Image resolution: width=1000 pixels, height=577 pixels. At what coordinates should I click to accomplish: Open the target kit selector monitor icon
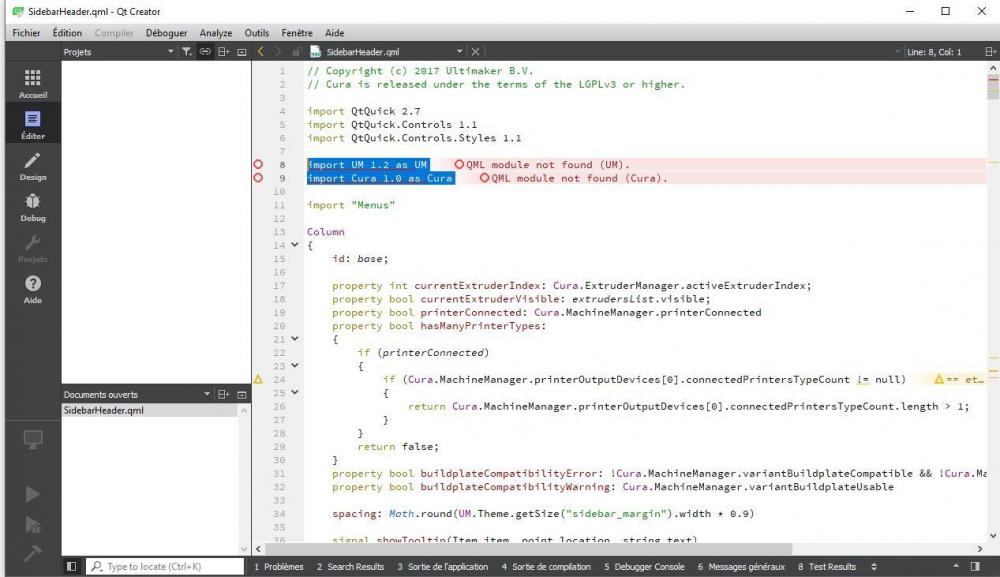[33, 439]
